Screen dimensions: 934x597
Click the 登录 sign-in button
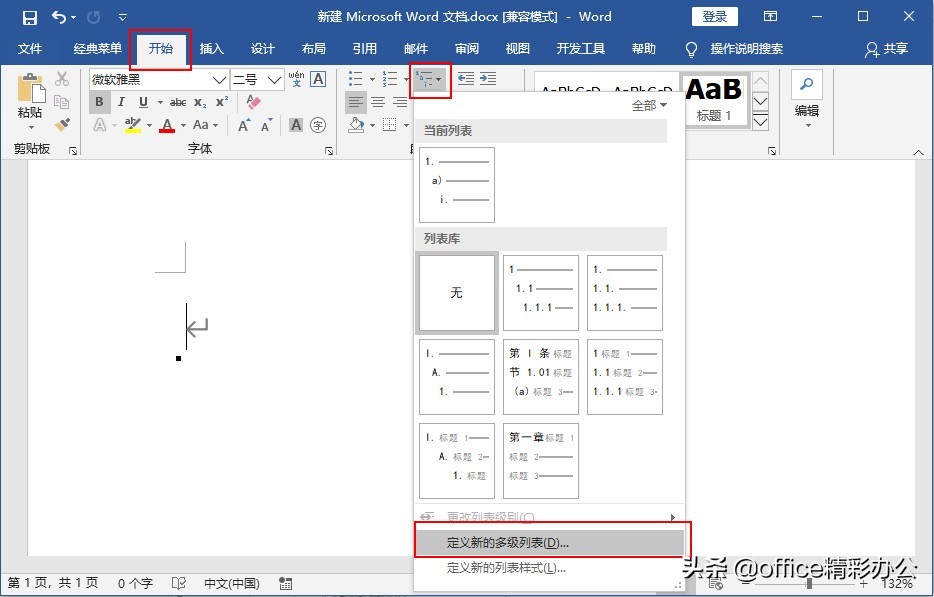(x=714, y=17)
